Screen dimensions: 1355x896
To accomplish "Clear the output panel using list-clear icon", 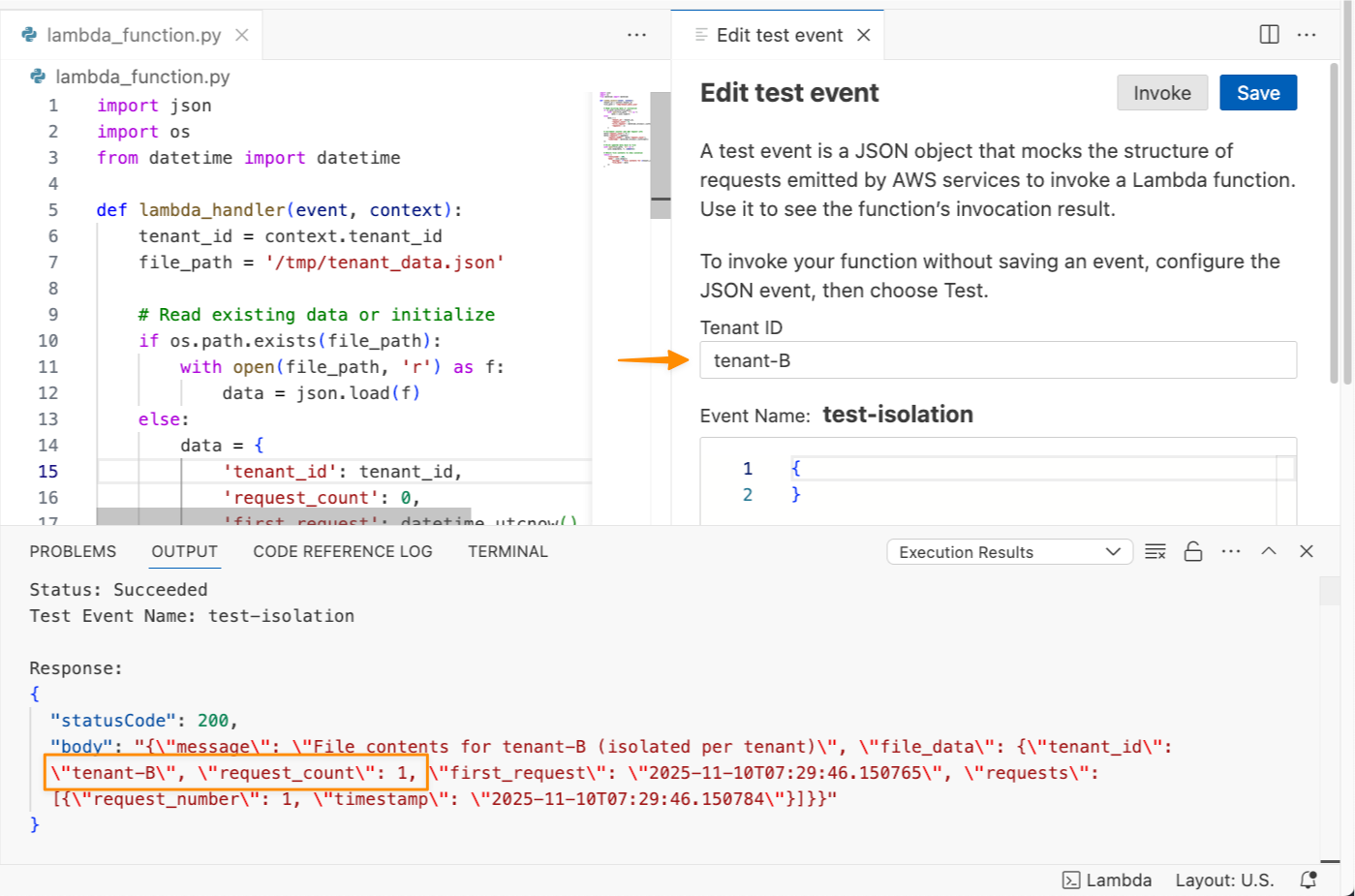I will click(x=1155, y=551).
